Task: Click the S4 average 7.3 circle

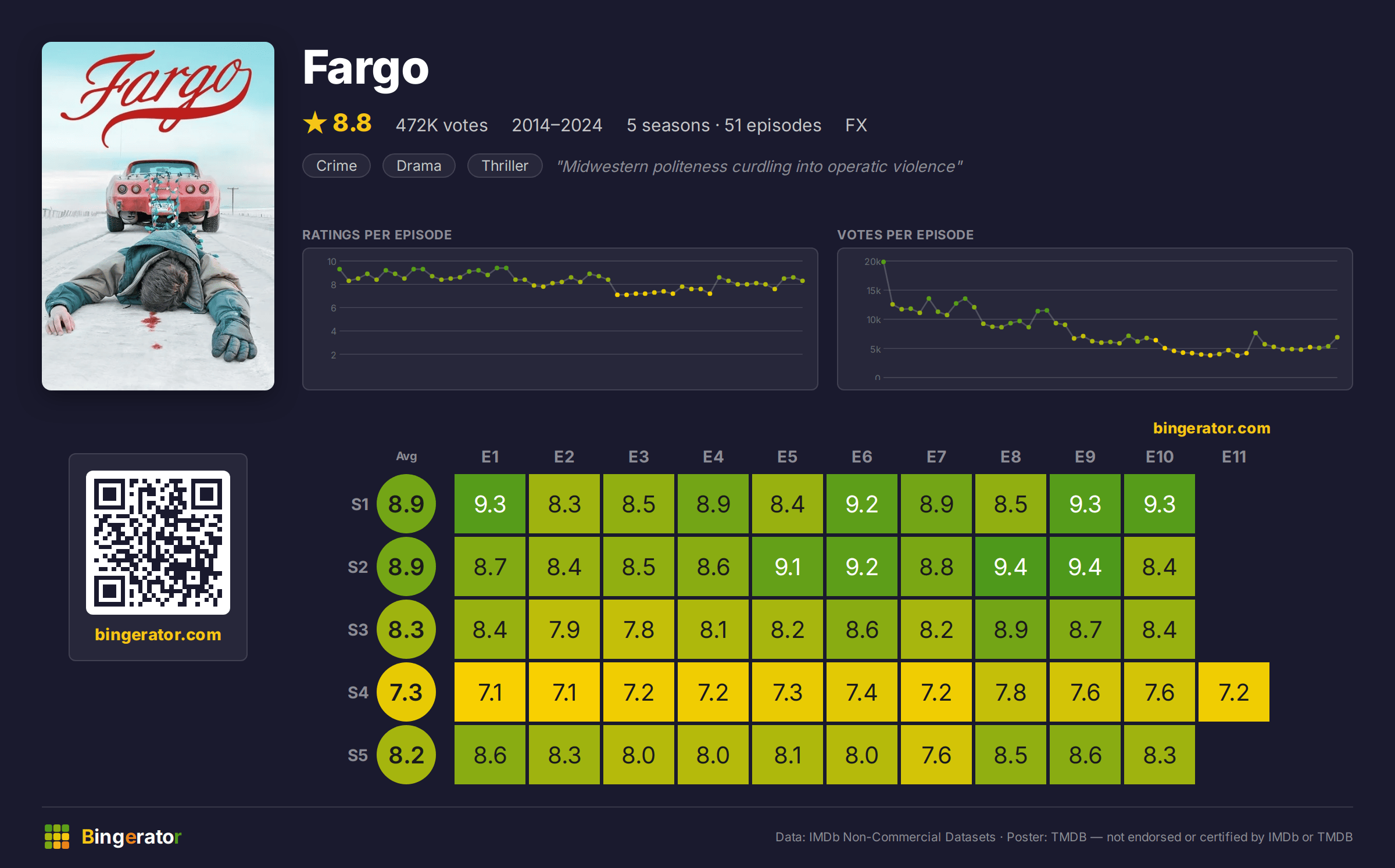Action: click(x=406, y=692)
